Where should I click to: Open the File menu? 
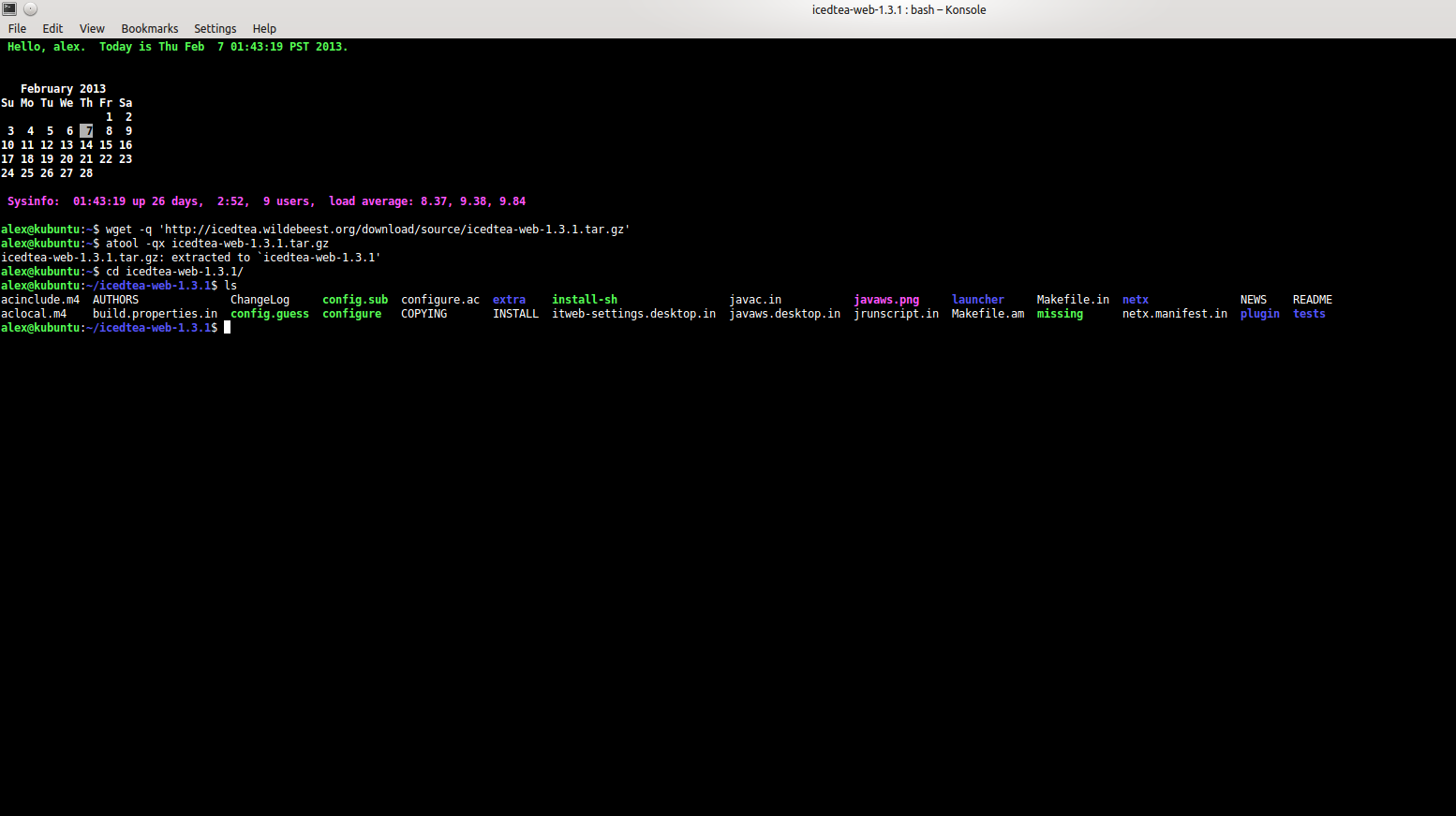click(17, 29)
